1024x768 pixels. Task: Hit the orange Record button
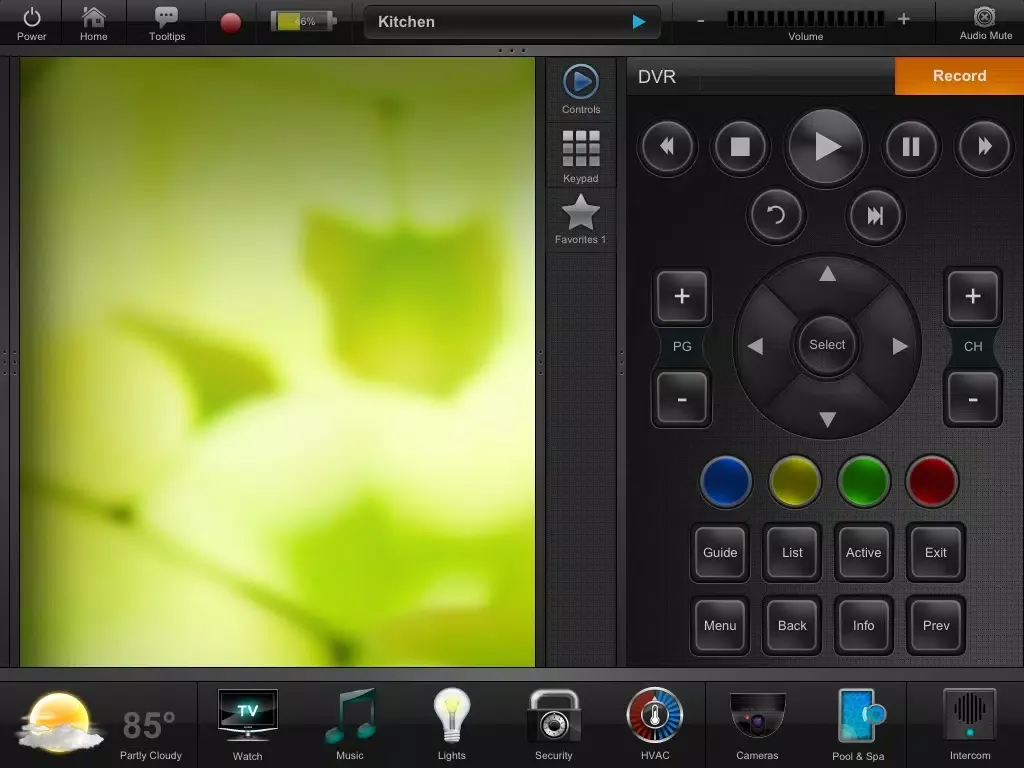[x=959, y=76]
